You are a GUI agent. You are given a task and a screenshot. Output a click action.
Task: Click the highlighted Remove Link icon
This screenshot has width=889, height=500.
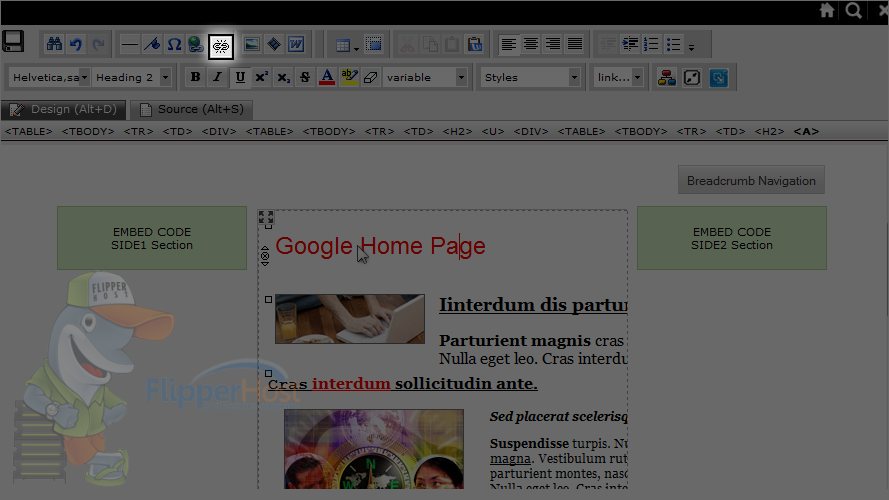click(221, 46)
